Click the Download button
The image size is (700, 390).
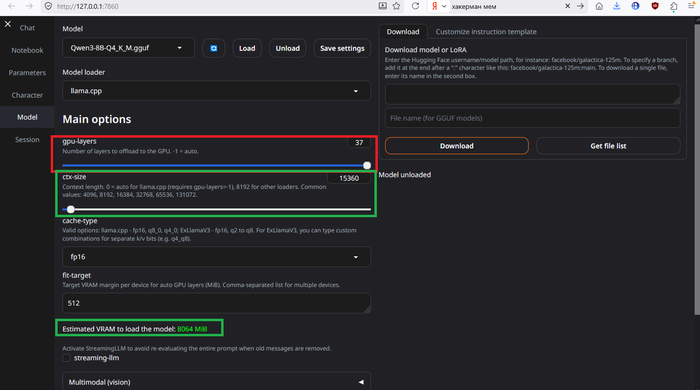coord(457,146)
